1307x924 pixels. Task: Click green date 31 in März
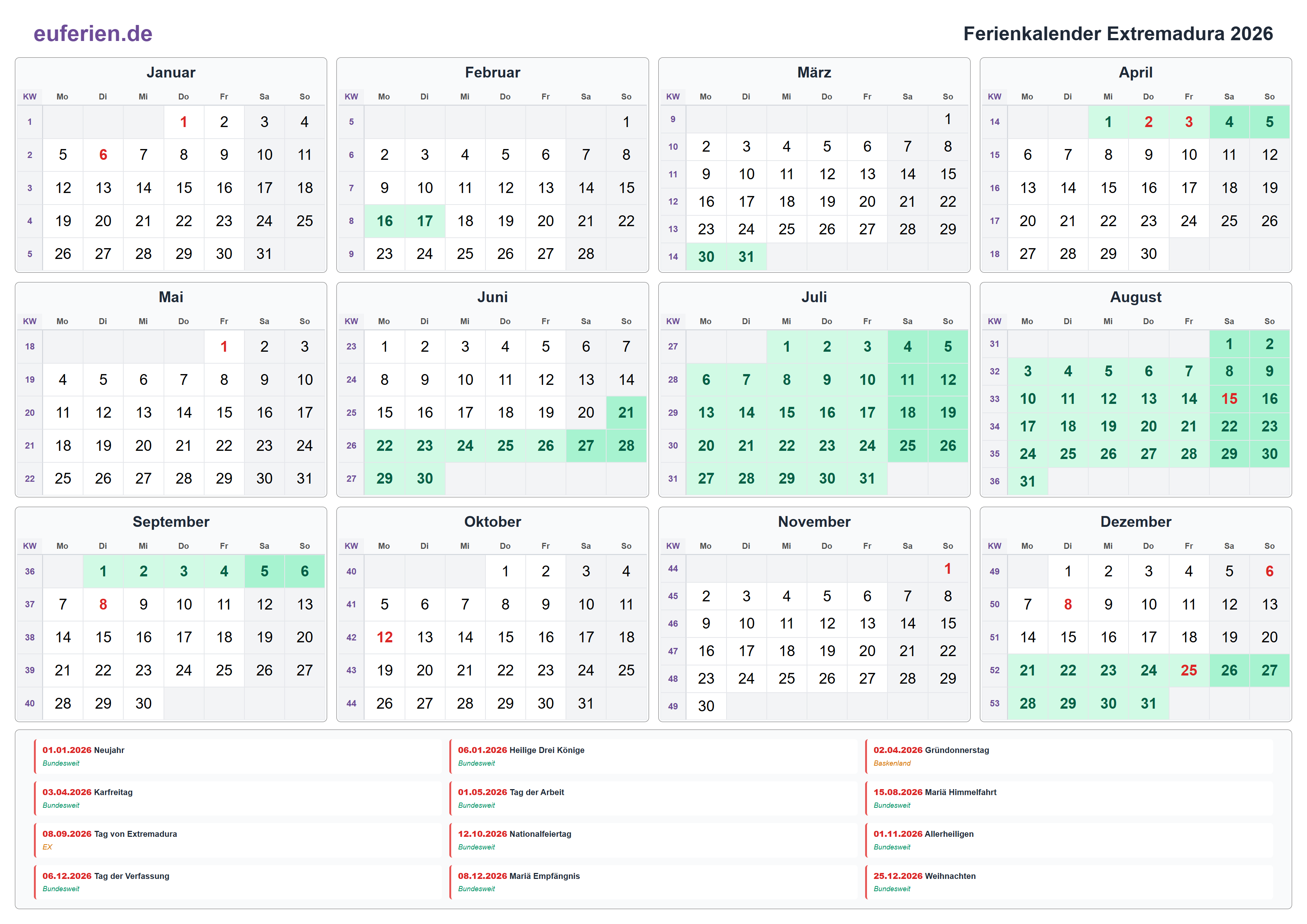(x=746, y=257)
